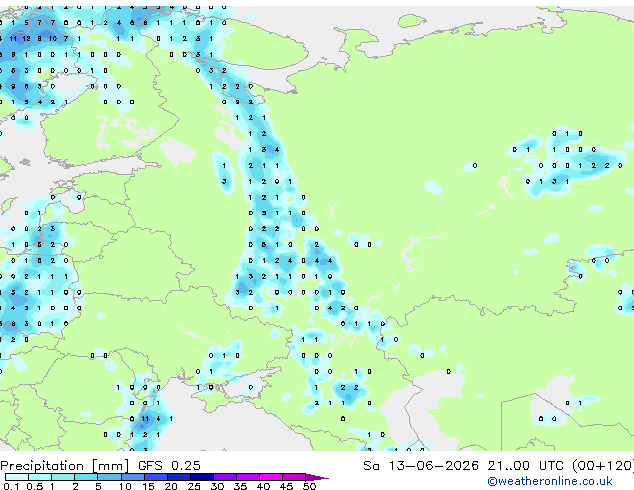Image resolution: width=634 pixels, height=490 pixels.
Task: Click the '10' precipitation value on map
Action: coord(53,38)
